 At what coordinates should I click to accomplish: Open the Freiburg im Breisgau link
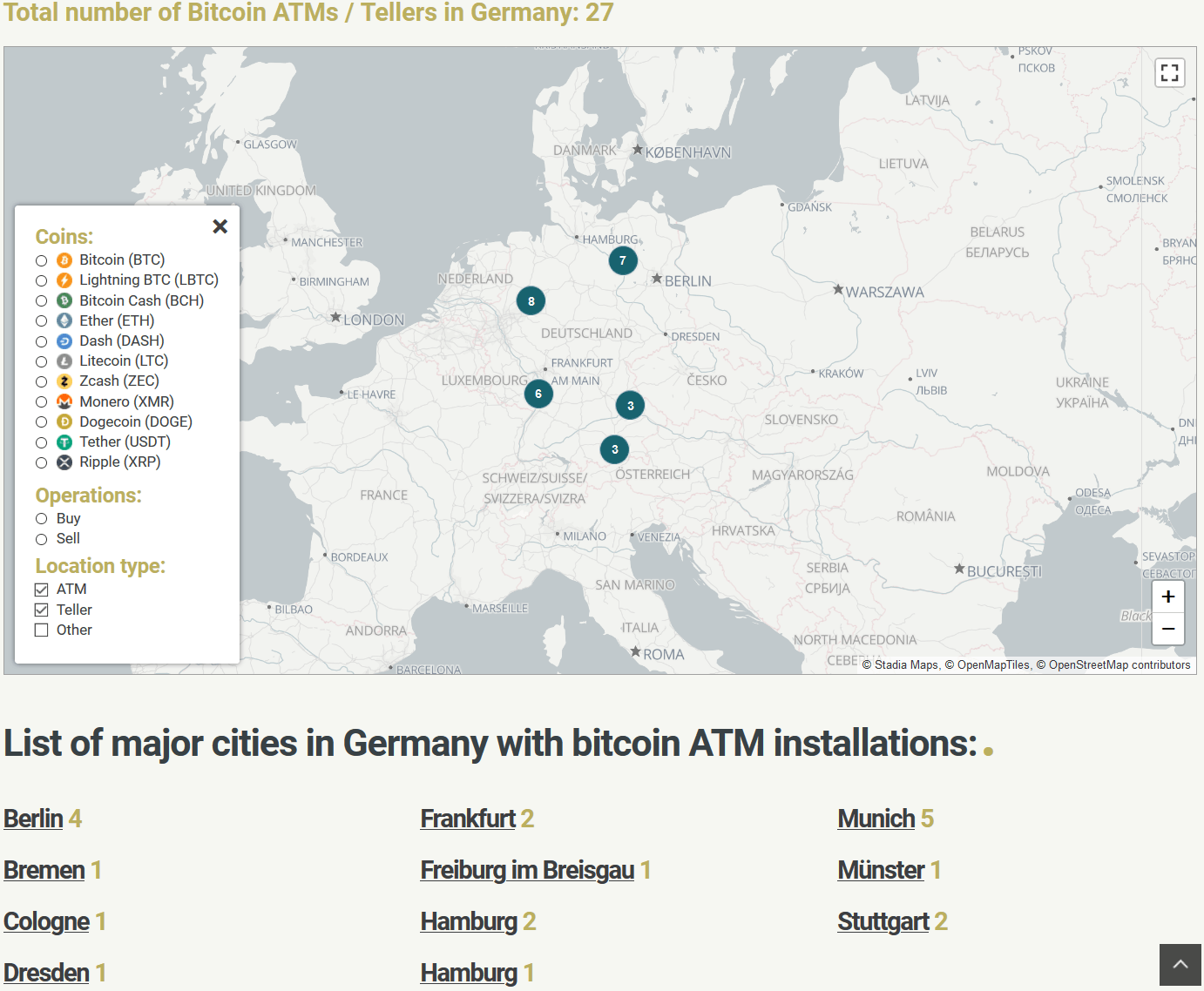coord(527,870)
